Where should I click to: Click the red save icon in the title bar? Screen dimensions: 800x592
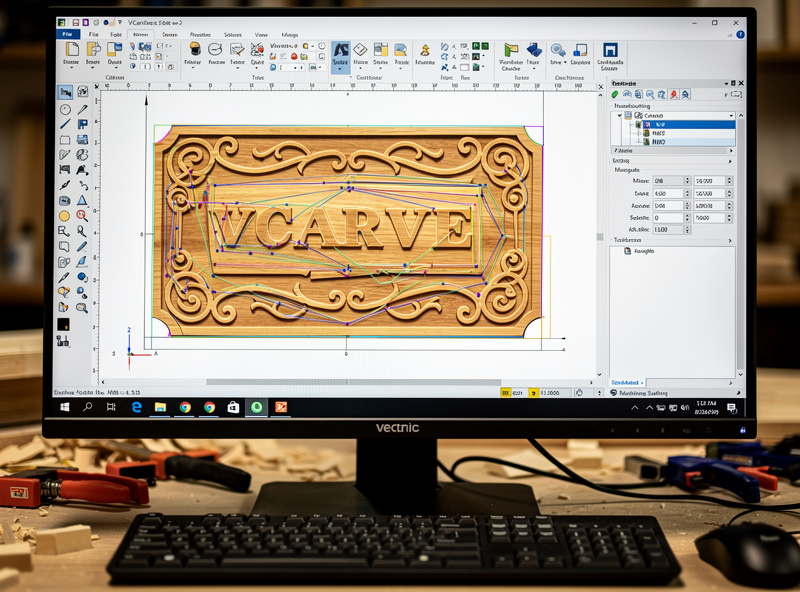[76, 22]
